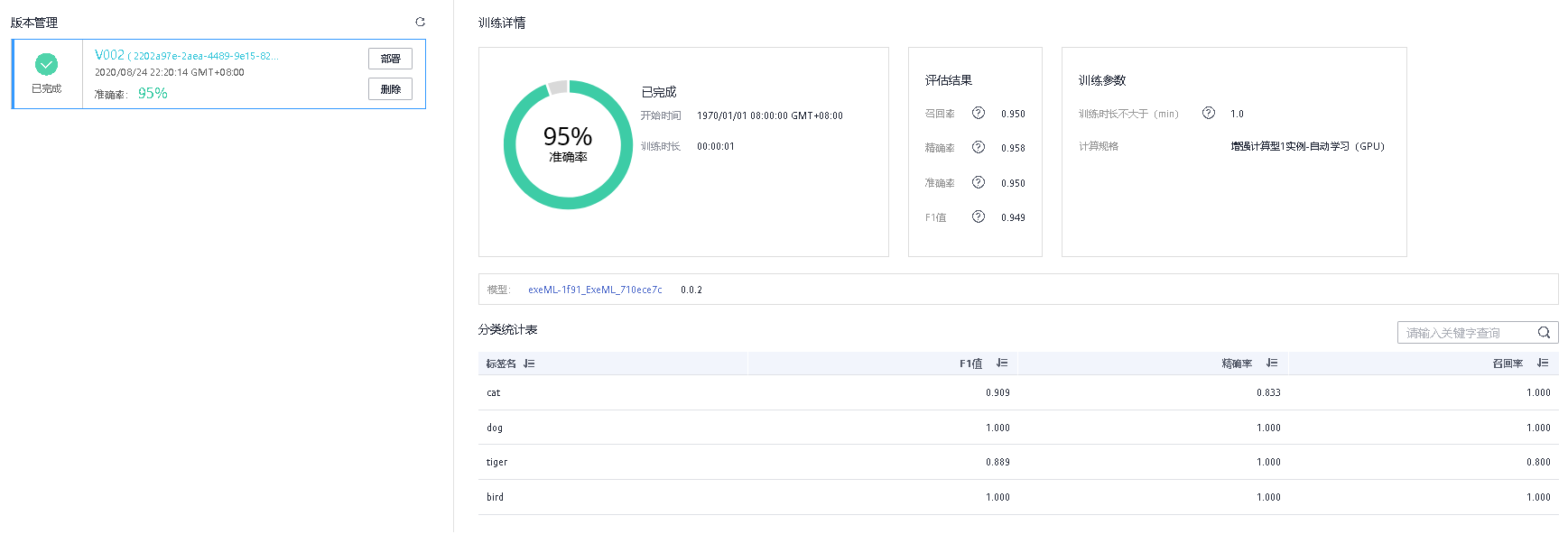The width and height of the screenshot is (1568, 534).
Task: Click the help icon next to 准确率
Action: click(x=978, y=182)
